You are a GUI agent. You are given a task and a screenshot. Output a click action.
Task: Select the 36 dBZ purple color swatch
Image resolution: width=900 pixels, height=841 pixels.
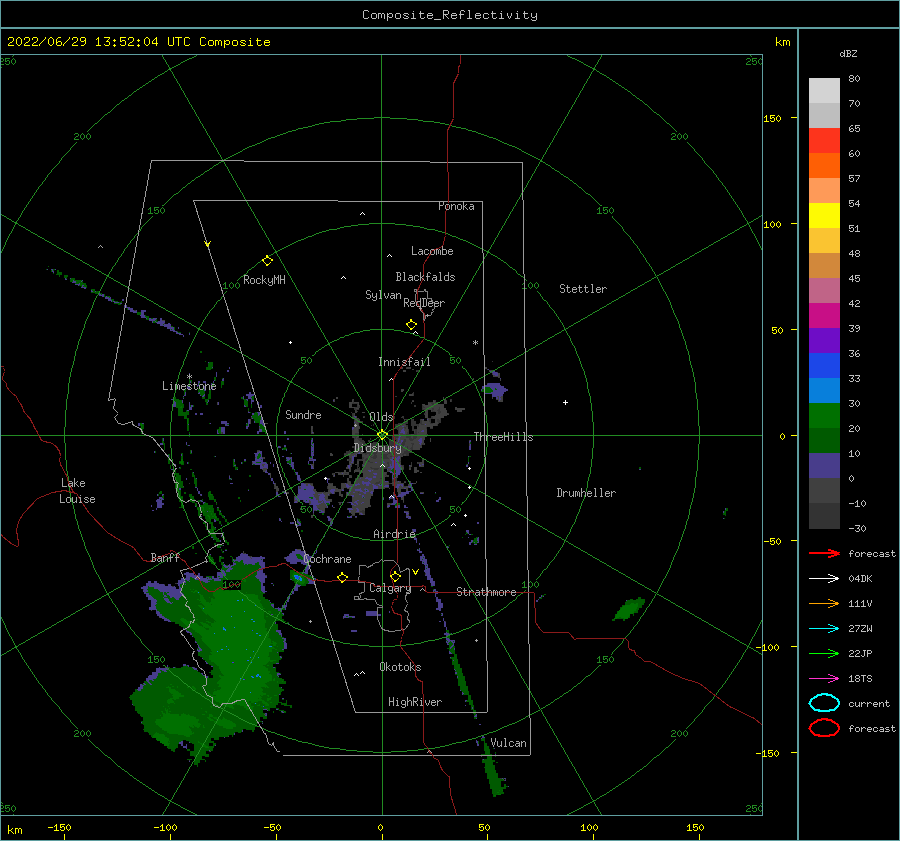824,340
